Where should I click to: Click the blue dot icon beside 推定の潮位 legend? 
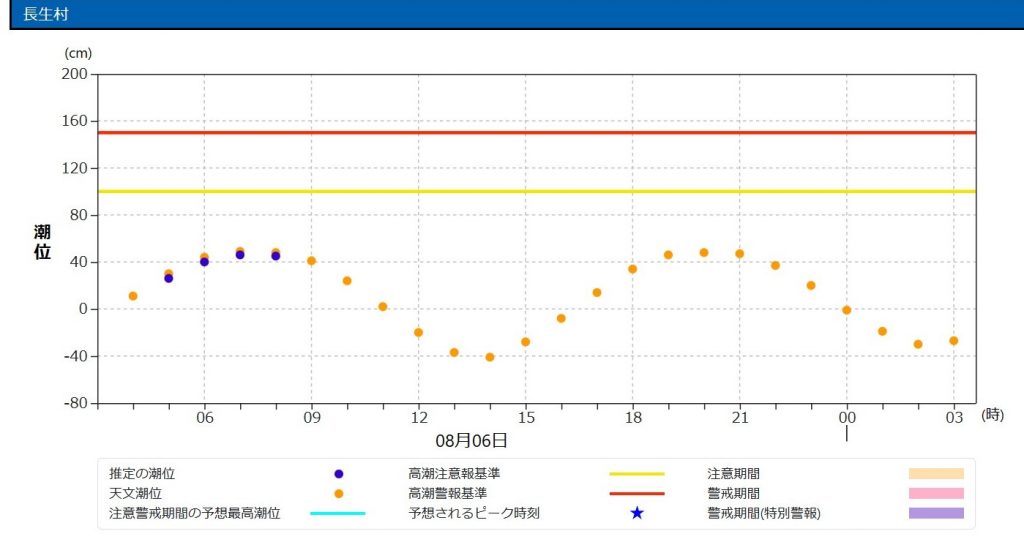click(x=338, y=474)
